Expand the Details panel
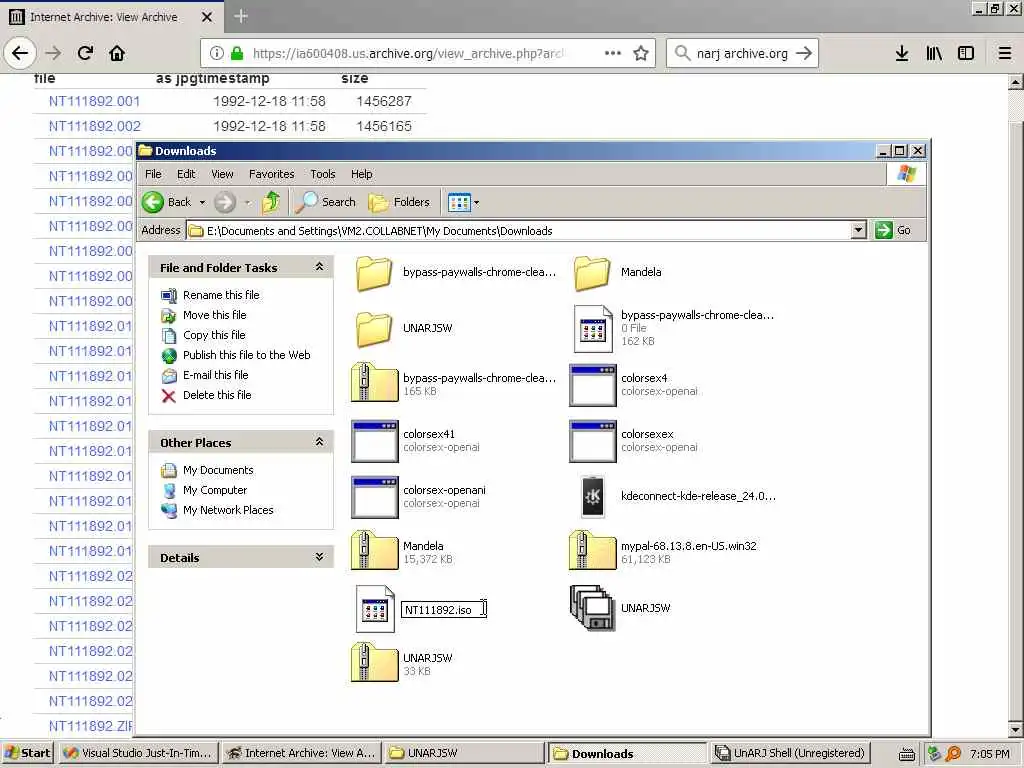Screen dimensions: 1024x768 click(319, 557)
